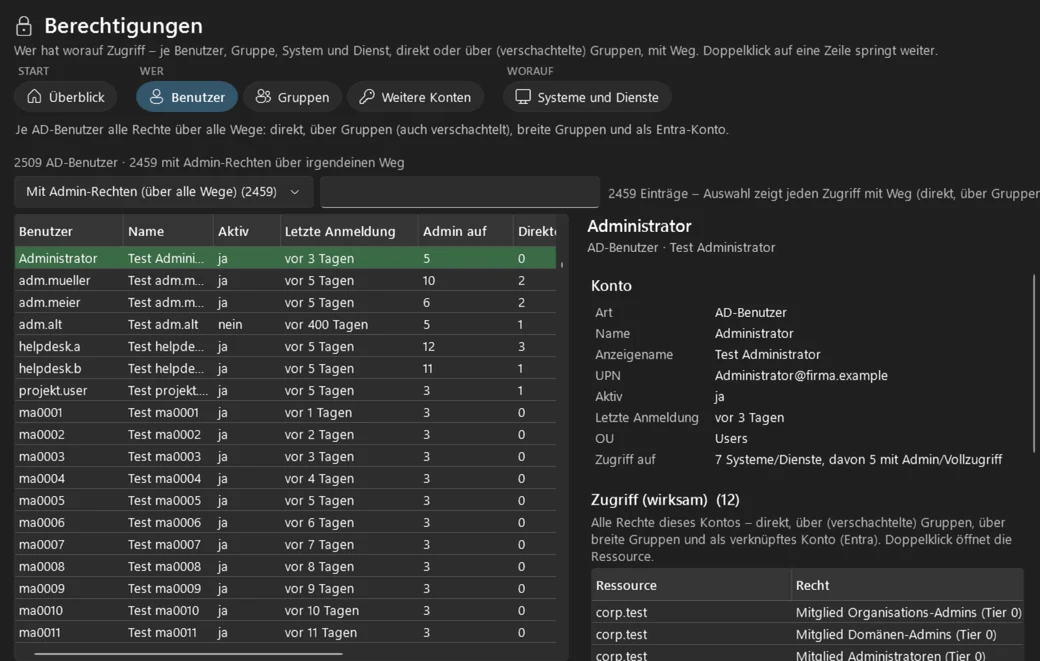Select the ma0010 user row
Viewport: 1040px width, 661px height.
click(x=285, y=610)
